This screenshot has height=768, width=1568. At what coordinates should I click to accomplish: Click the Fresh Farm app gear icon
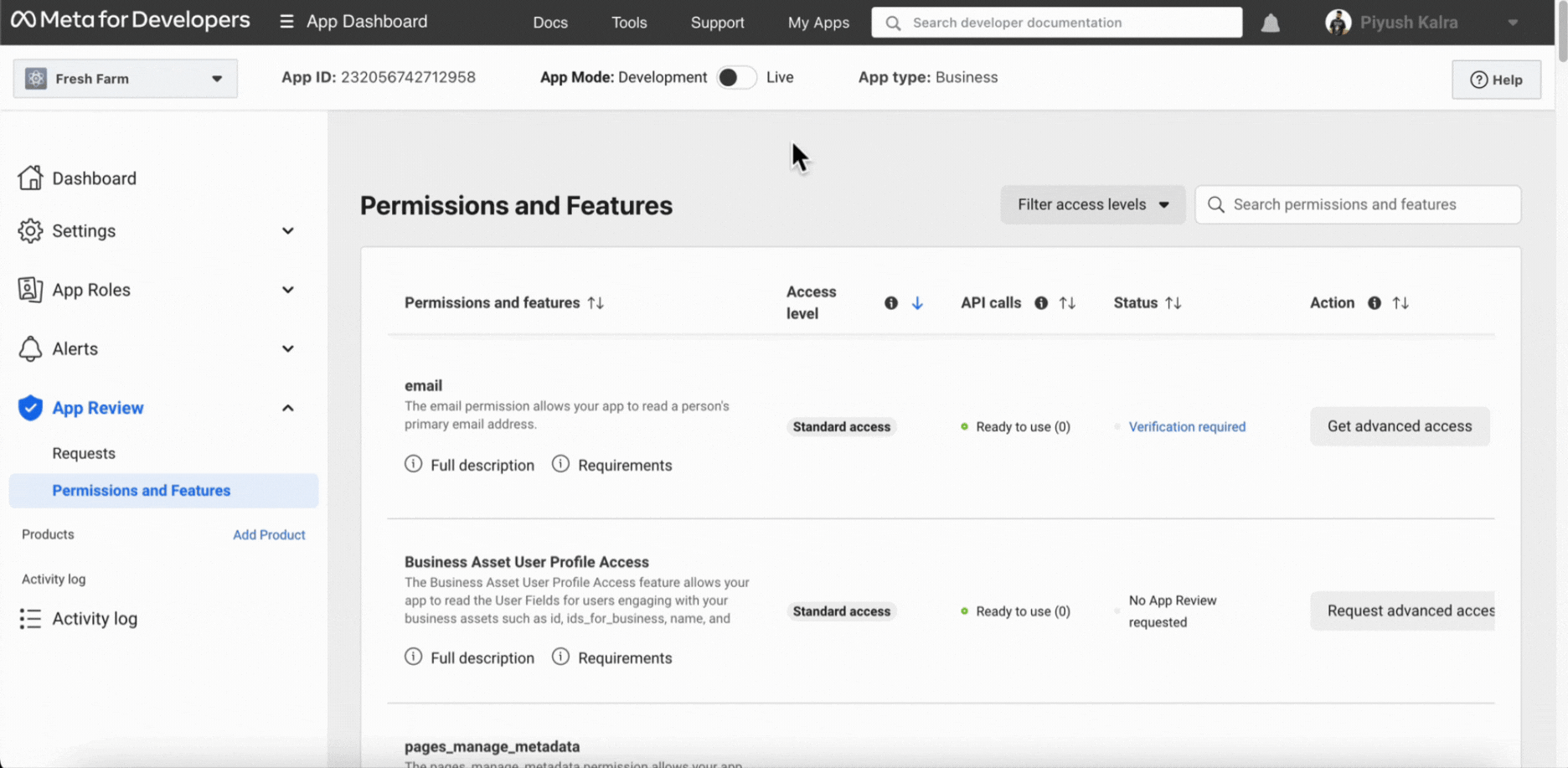(36, 79)
